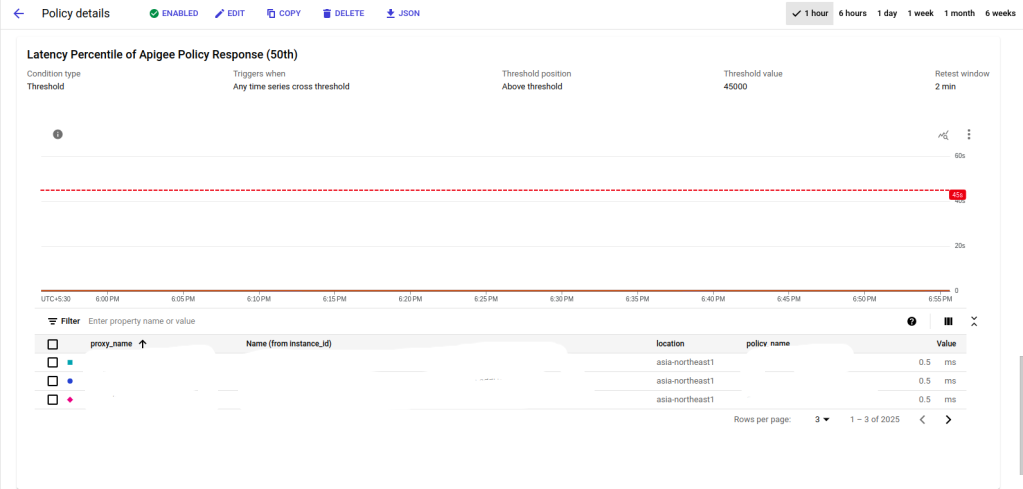Check the teal square series row

53,363
